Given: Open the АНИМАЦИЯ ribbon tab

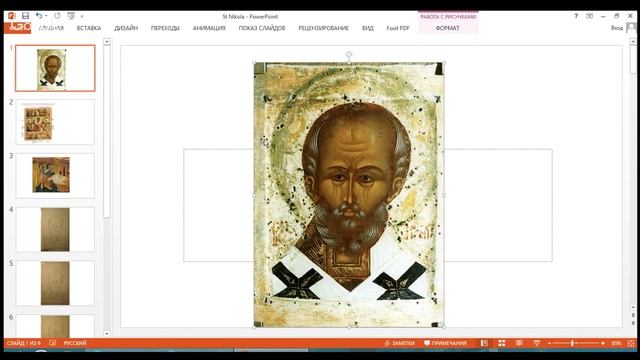Looking at the screenshot, I should click(x=209, y=28).
